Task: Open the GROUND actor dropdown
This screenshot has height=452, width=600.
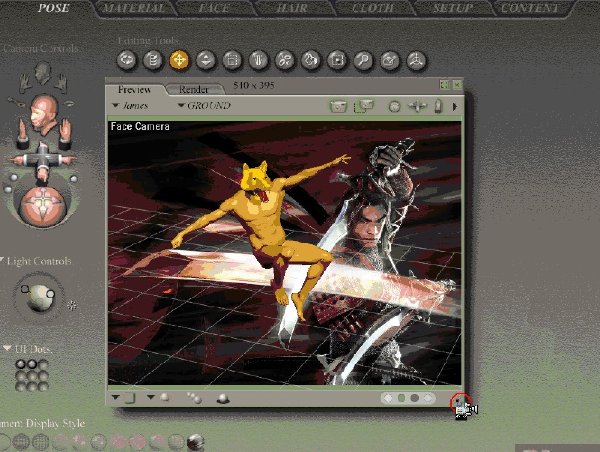Action: [x=204, y=106]
